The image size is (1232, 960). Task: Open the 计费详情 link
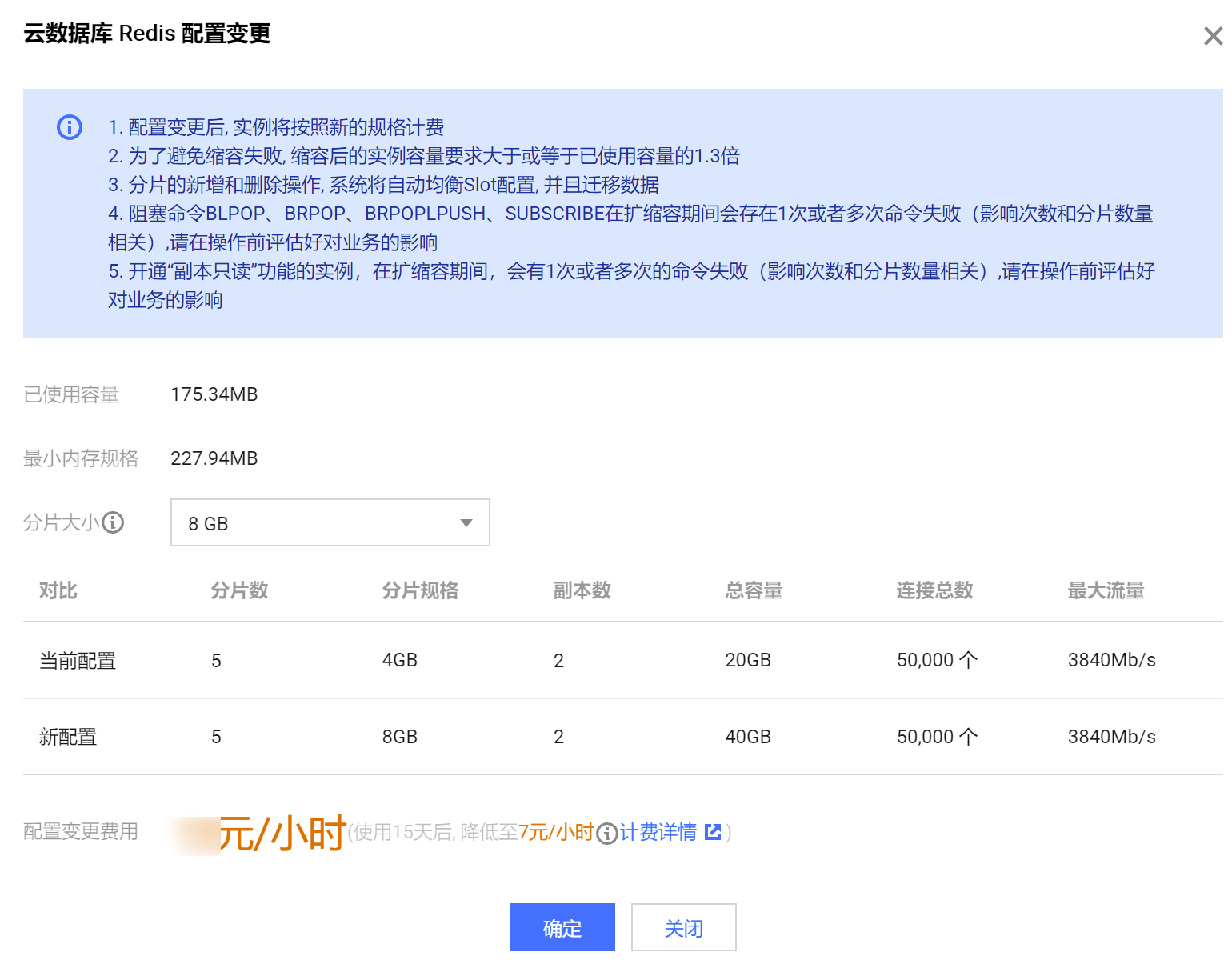(x=658, y=832)
